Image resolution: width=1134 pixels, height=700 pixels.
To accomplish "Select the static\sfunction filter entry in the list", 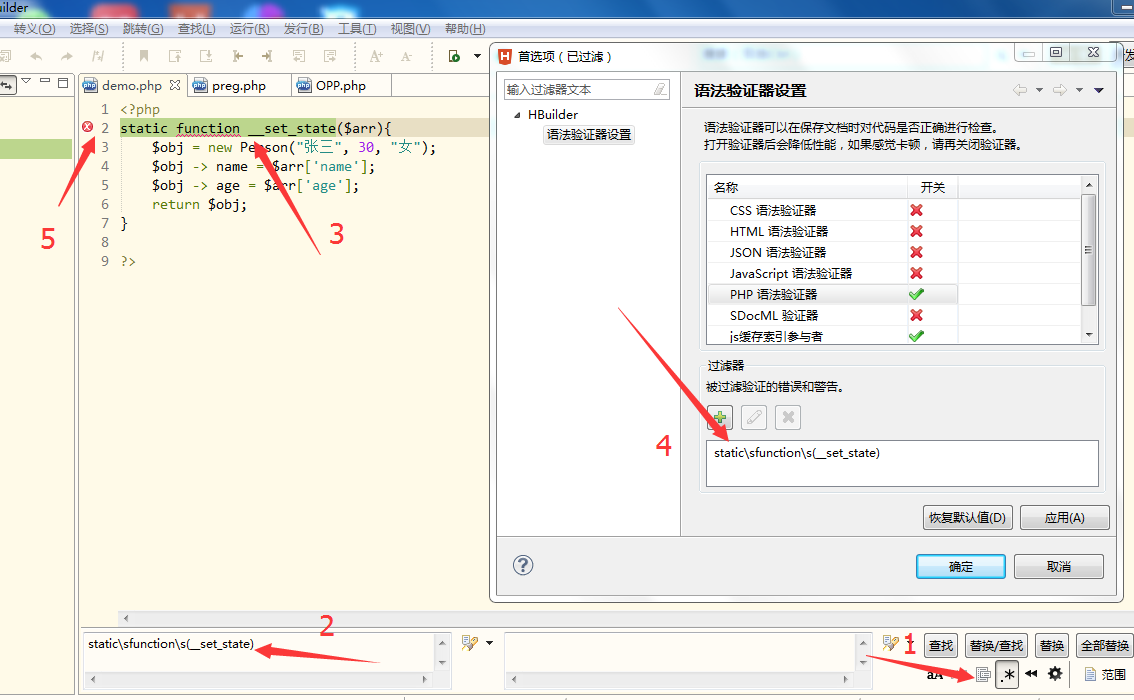I will click(796, 453).
